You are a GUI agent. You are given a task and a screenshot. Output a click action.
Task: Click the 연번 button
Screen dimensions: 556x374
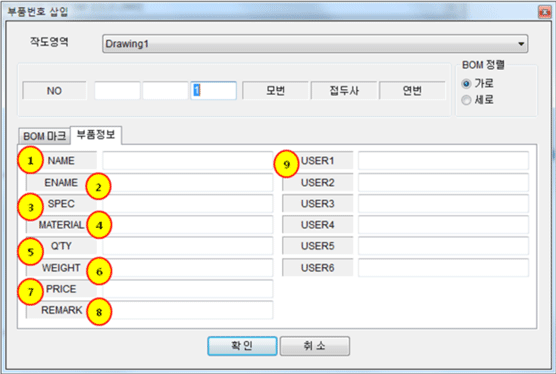(412, 91)
